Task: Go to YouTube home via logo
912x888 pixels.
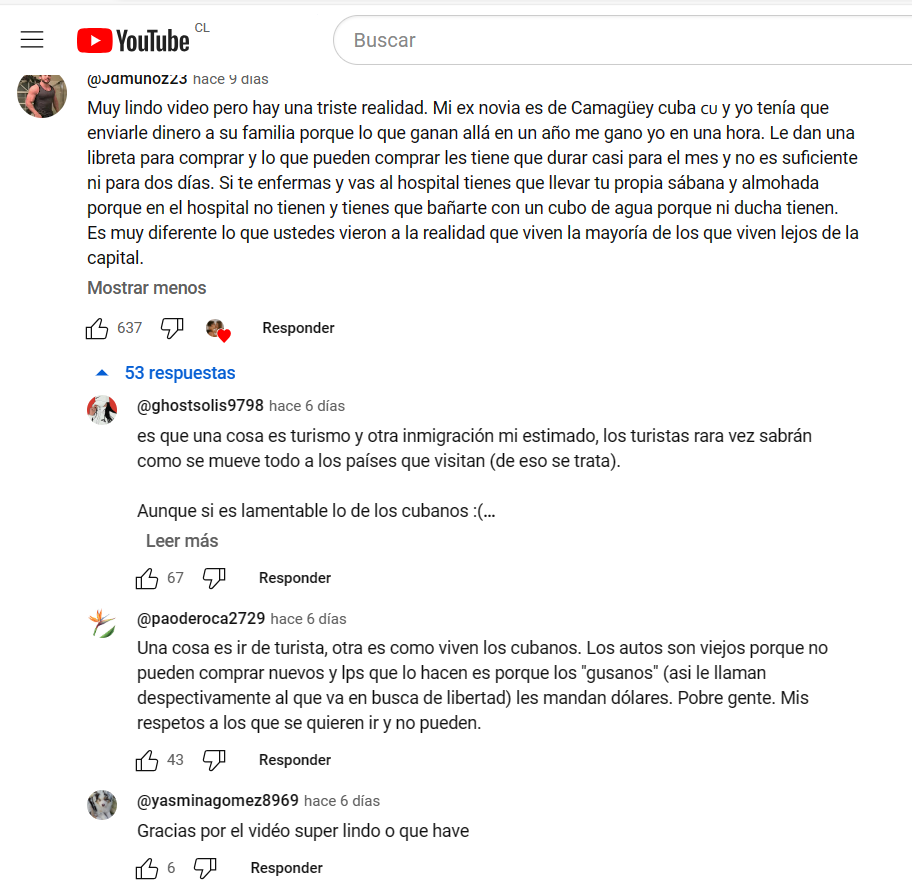Action: click(133, 40)
